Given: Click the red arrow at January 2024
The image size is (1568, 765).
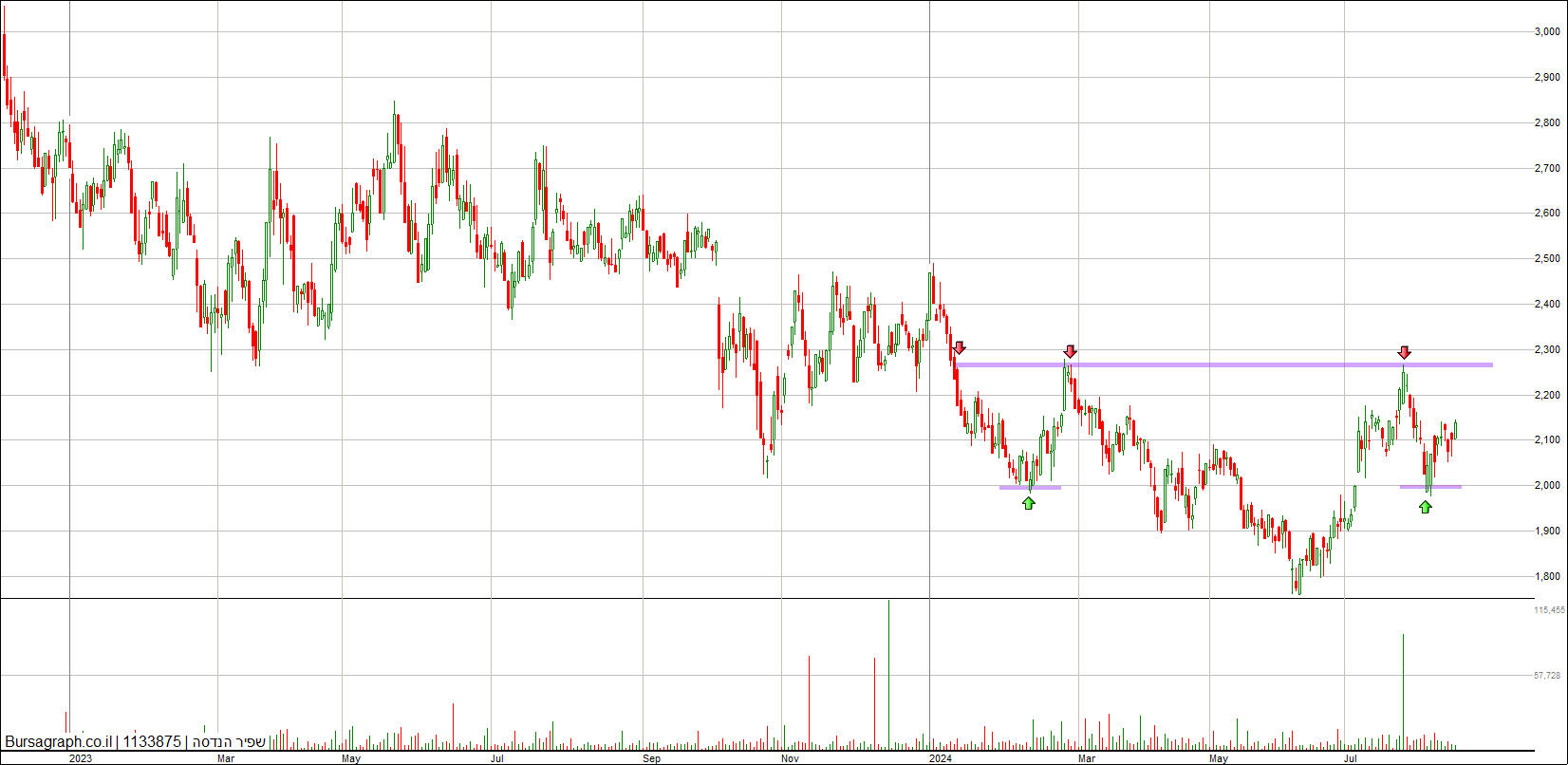Looking at the screenshot, I should click(x=960, y=348).
